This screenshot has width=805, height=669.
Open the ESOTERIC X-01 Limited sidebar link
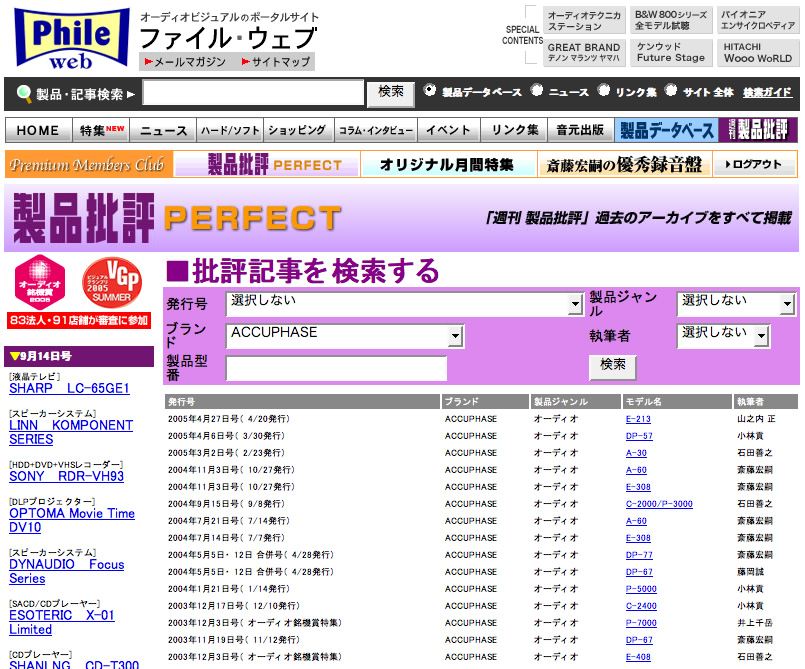pos(62,622)
